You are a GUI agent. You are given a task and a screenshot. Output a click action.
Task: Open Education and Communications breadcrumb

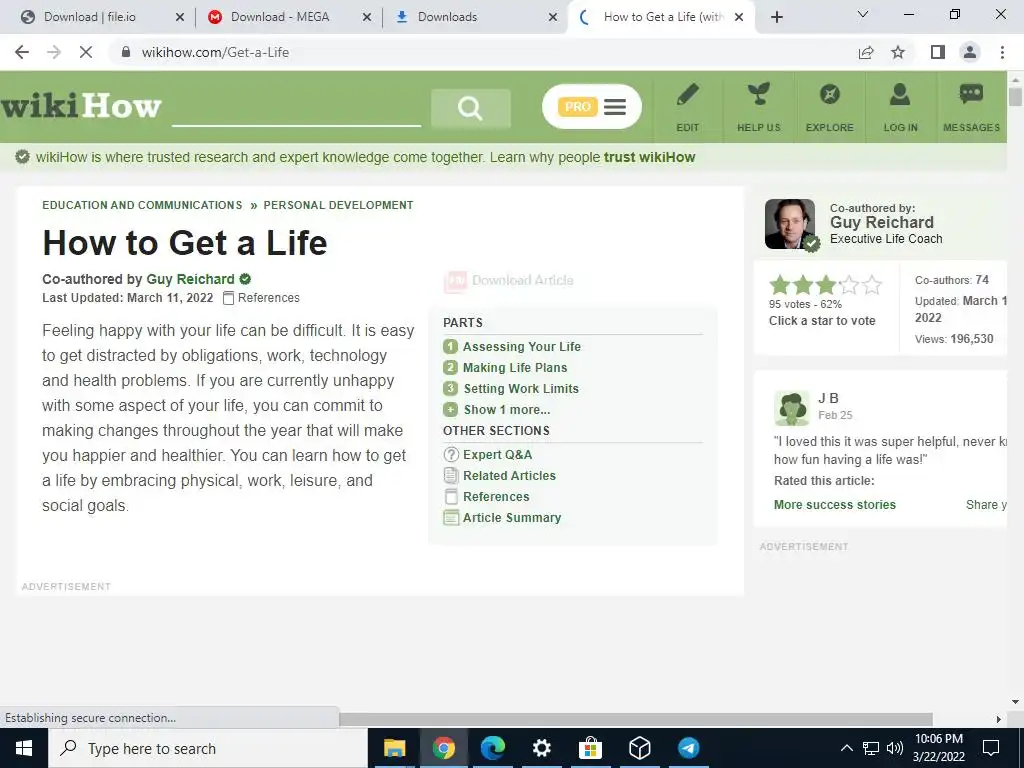[x=142, y=205]
